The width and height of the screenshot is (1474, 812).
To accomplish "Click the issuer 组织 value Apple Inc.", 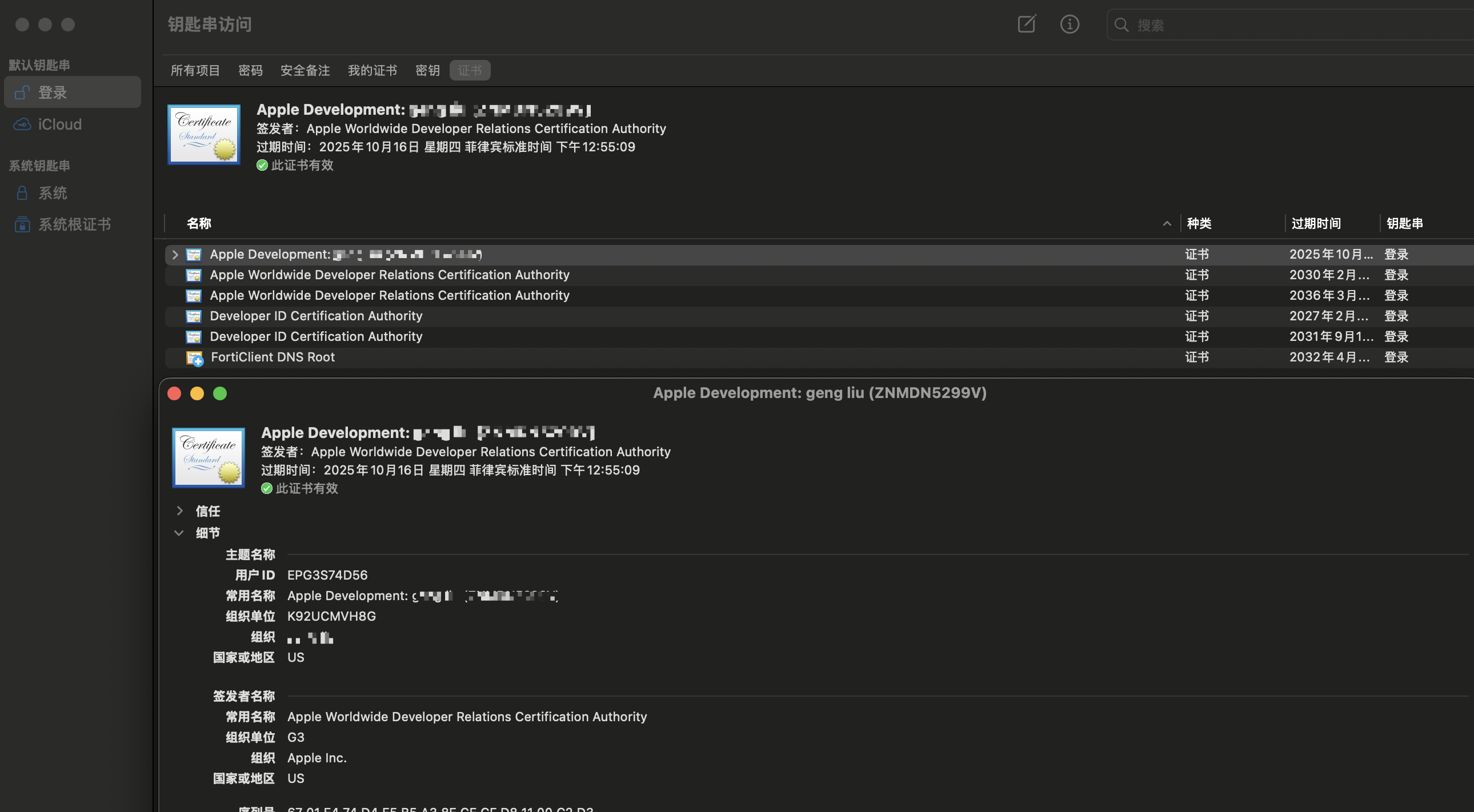I will [317, 758].
